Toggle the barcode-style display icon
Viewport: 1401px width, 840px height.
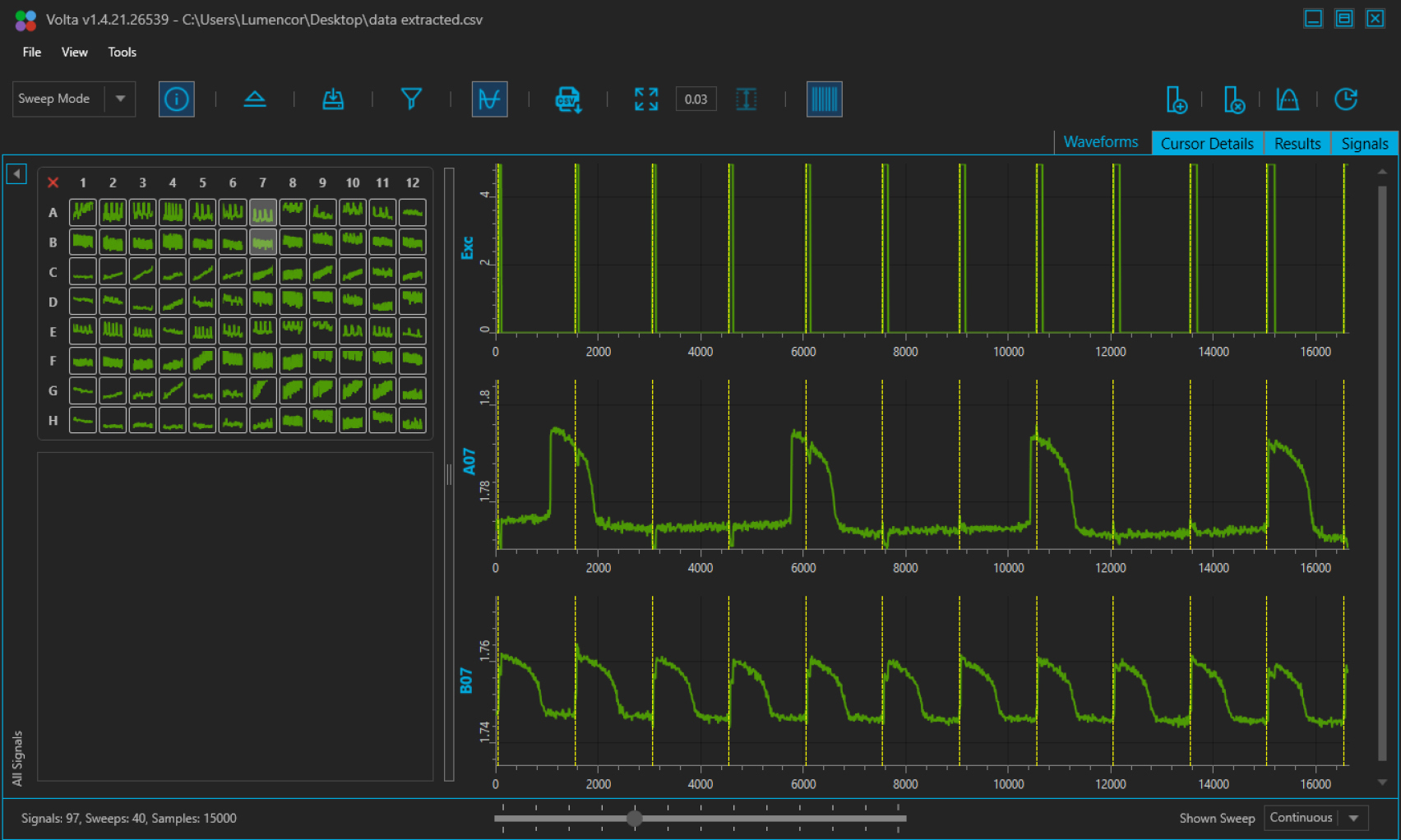point(825,99)
